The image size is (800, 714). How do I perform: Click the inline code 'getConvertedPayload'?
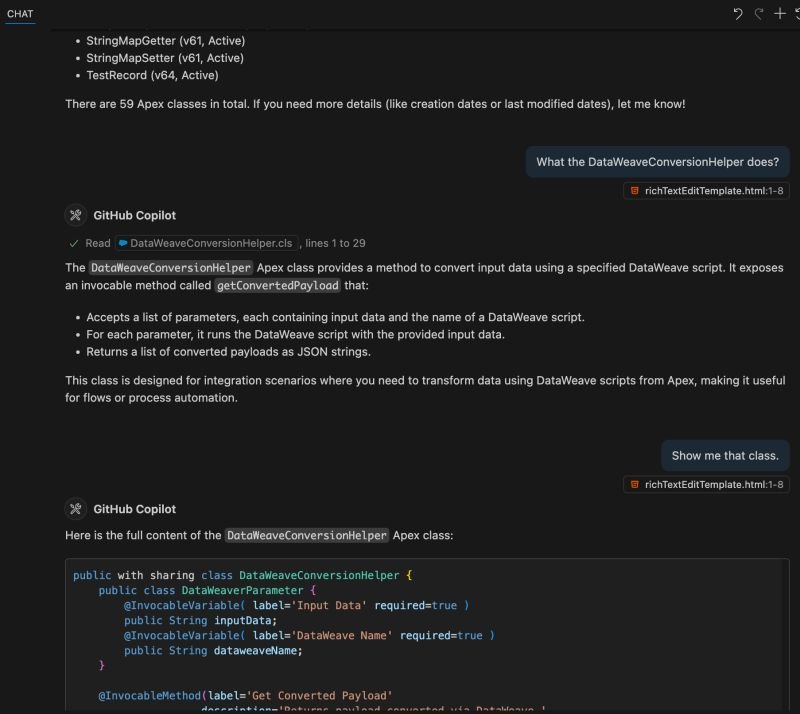[x=278, y=285]
